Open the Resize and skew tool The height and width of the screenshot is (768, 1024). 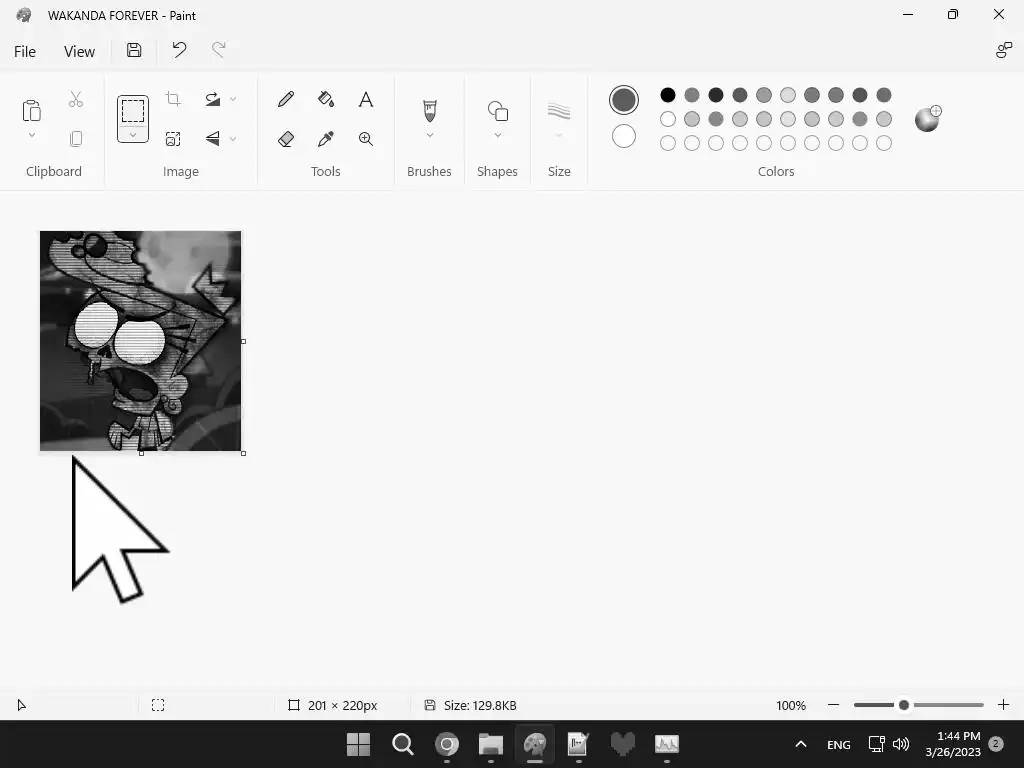(173, 138)
